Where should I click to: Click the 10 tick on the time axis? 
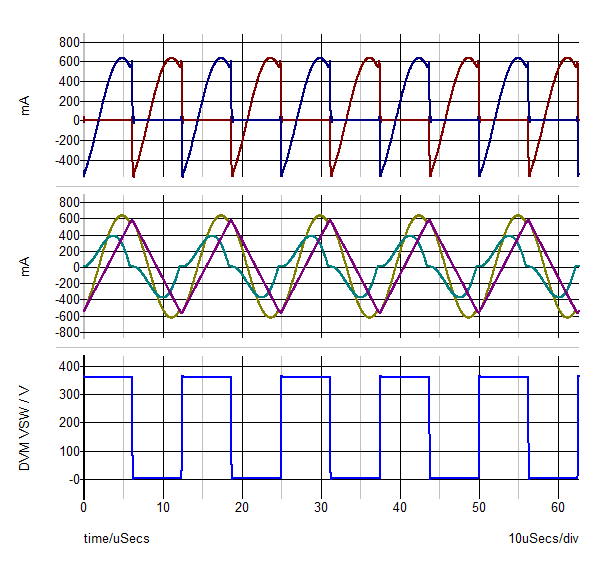[163, 508]
